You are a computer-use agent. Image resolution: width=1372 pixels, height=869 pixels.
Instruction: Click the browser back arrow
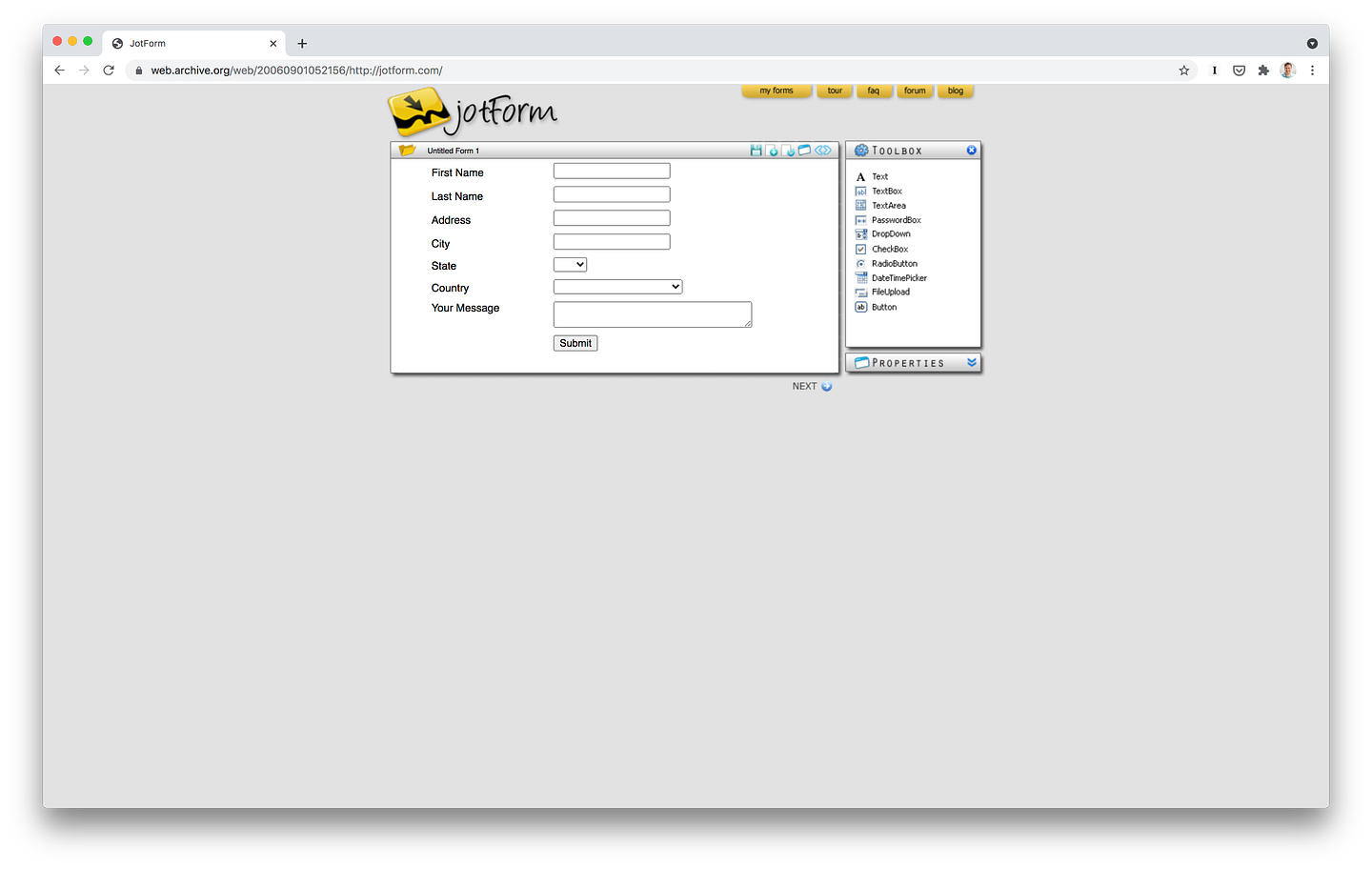pyautogui.click(x=59, y=71)
